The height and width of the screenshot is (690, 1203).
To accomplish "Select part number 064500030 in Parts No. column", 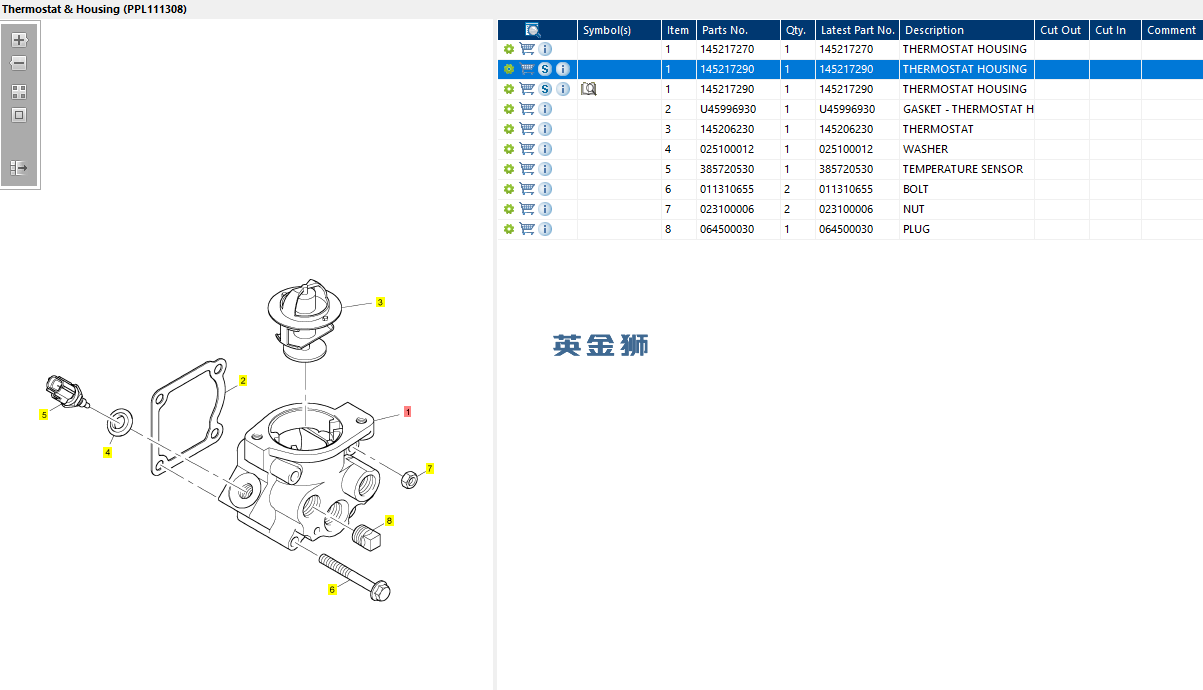I will click(x=727, y=229).
